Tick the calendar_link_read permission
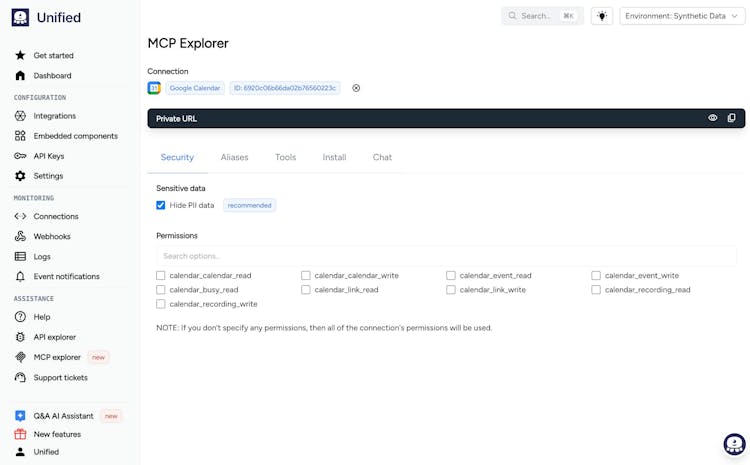This screenshot has height=465, width=750. pos(306,290)
